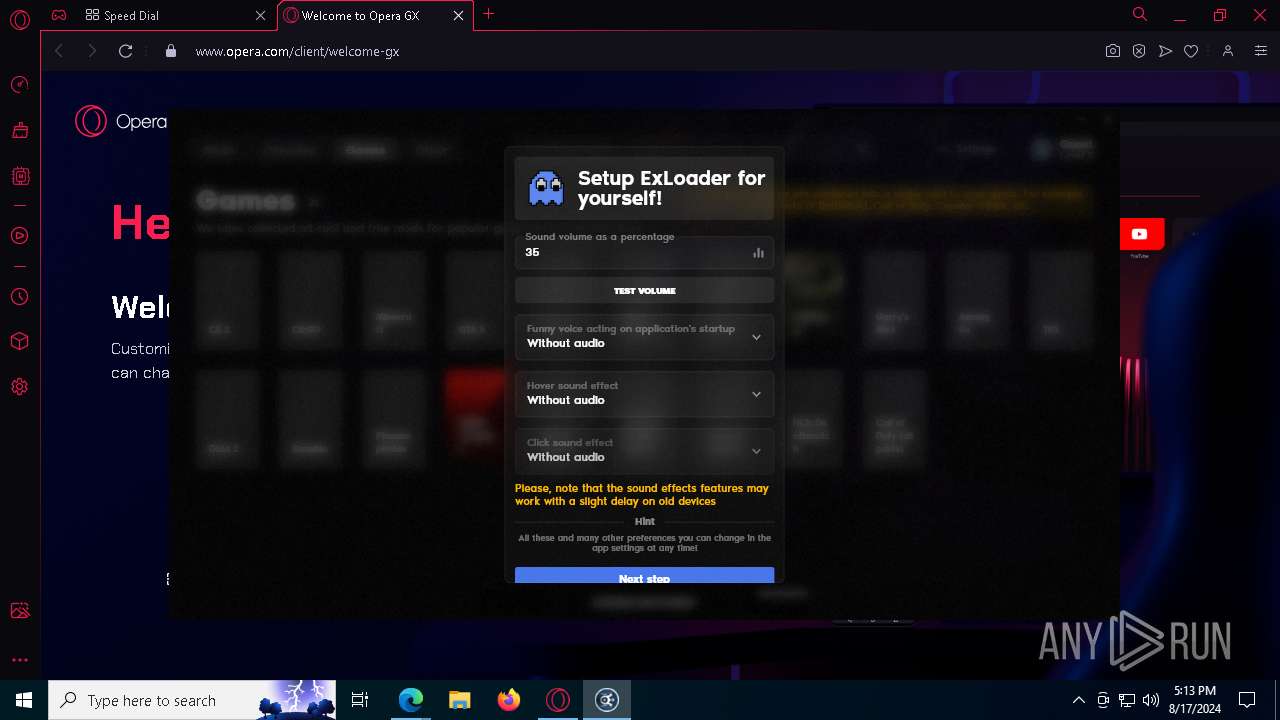Reload the current page

125,51
